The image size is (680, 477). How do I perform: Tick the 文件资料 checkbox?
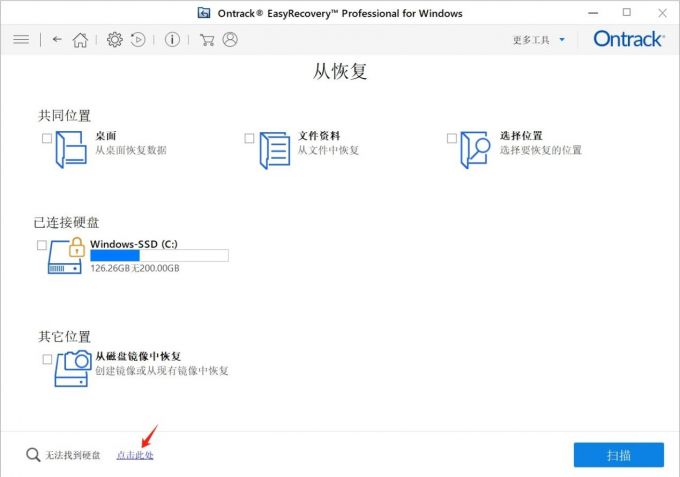point(249,138)
